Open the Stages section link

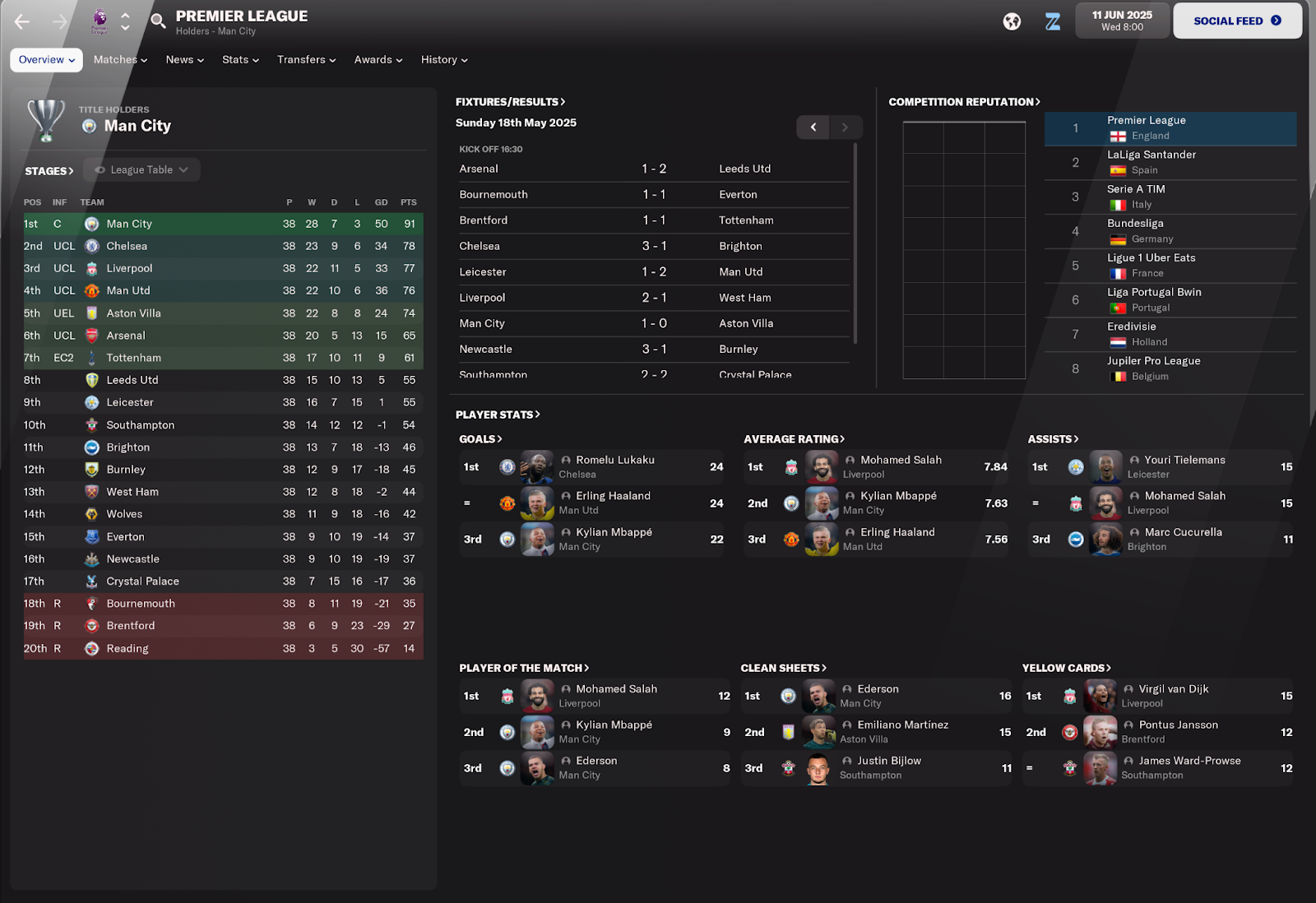pos(49,171)
